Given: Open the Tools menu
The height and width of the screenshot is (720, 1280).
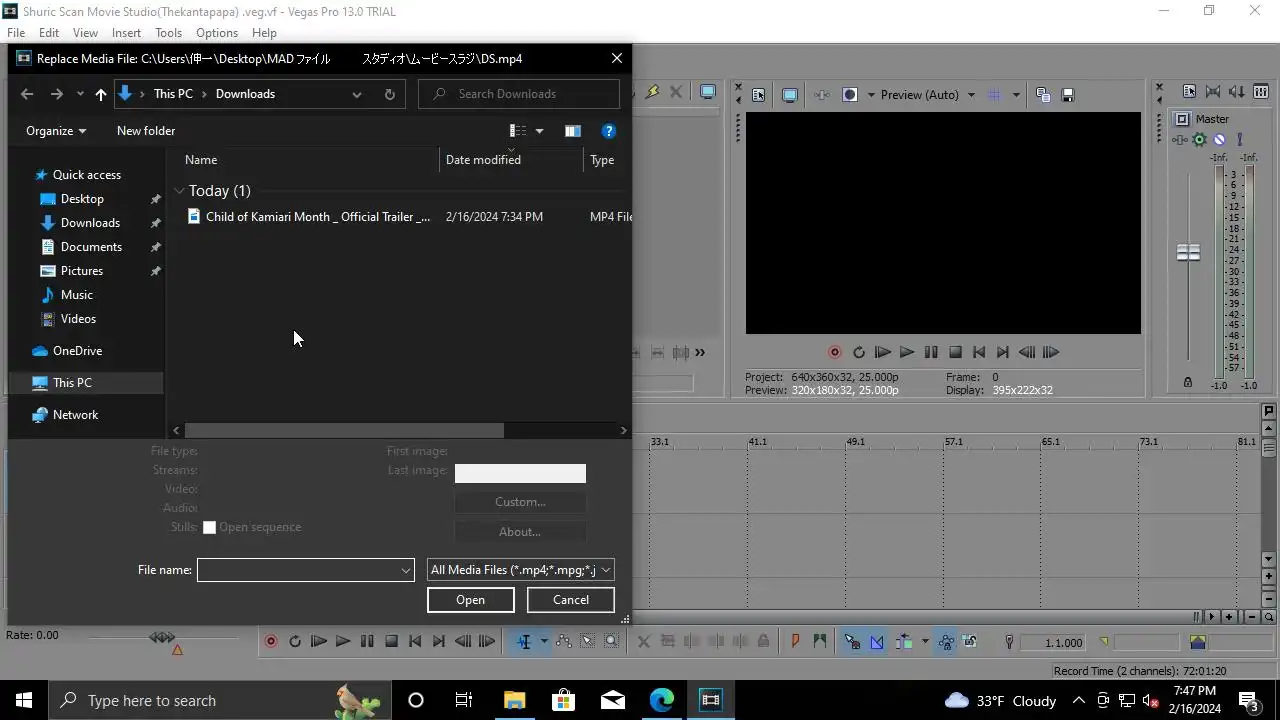Looking at the screenshot, I should (x=168, y=33).
